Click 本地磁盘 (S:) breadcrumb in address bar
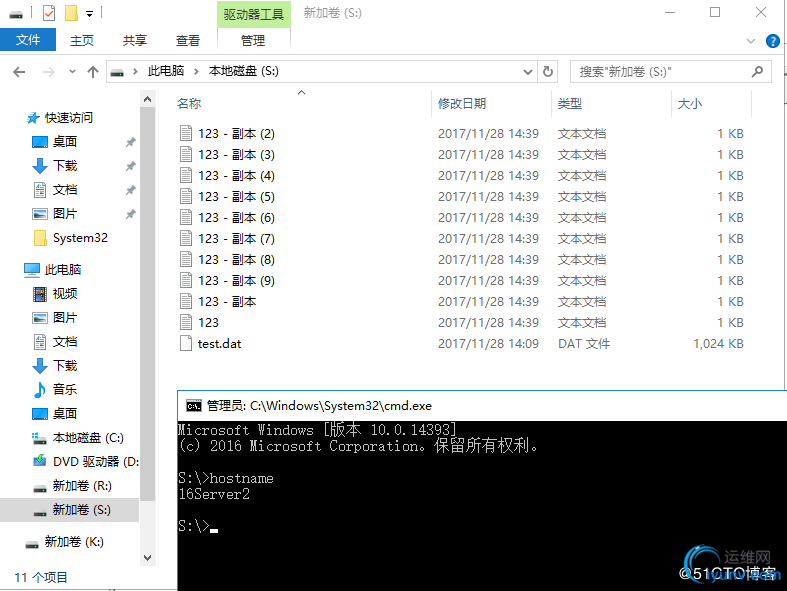This screenshot has width=787, height=591. 243,71
